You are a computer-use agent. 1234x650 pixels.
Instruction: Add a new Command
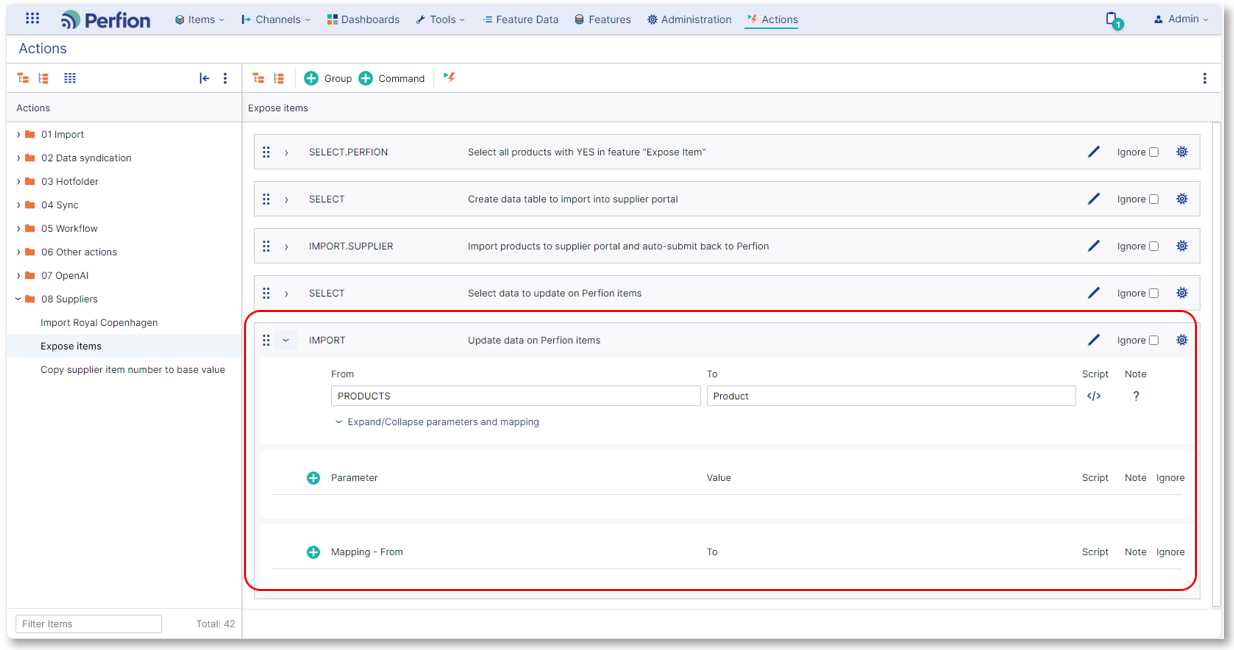pos(392,78)
